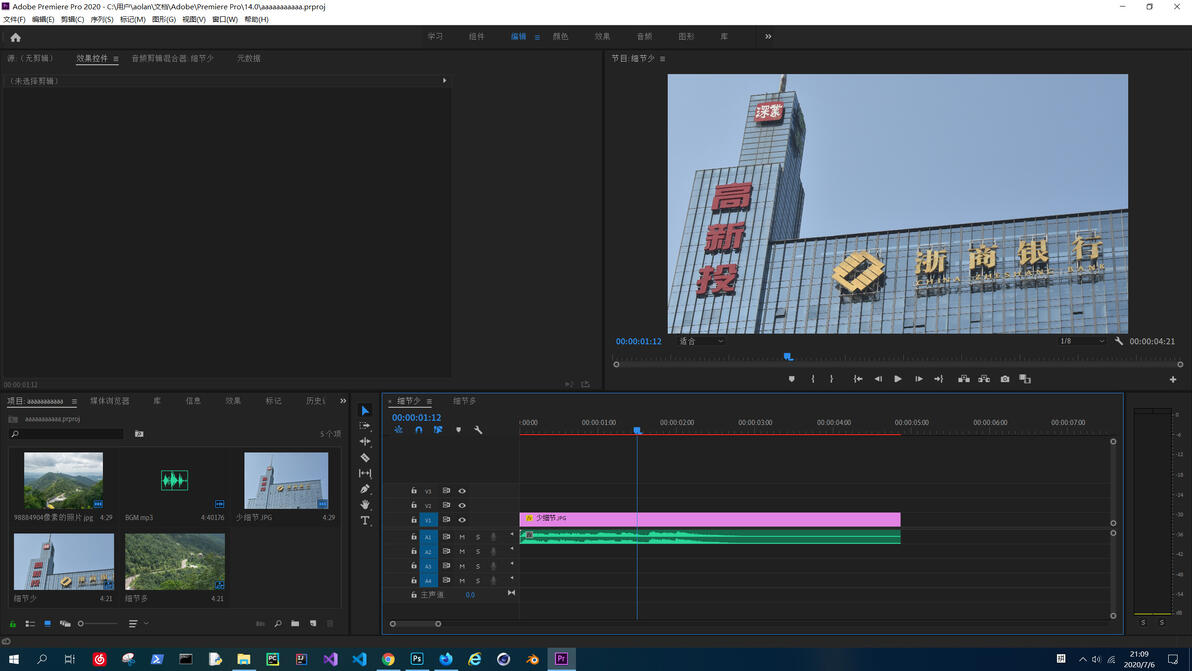This screenshot has width=1192, height=671.
Task: Go to In point in program monitor
Action: (x=858, y=378)
